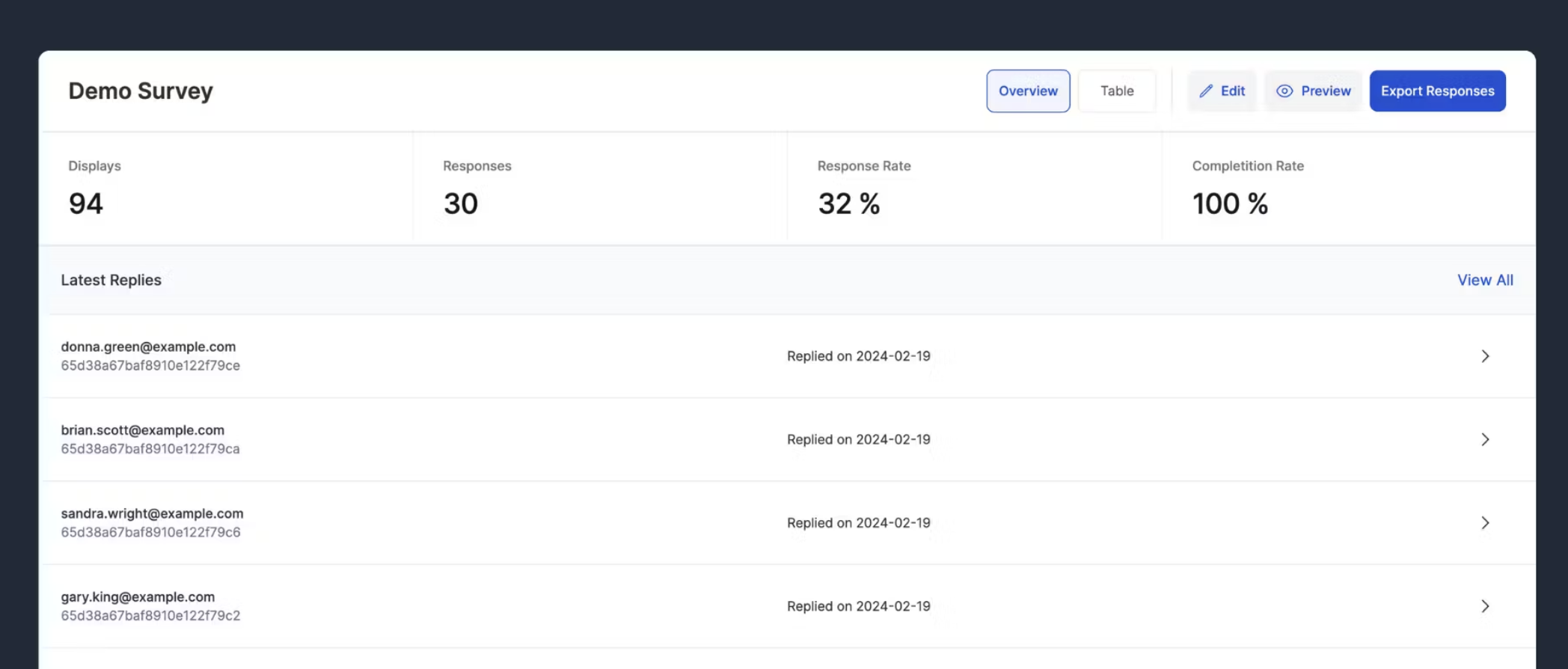
Task: Click reply date in sandra.wright row
Action: coord(858,523)
